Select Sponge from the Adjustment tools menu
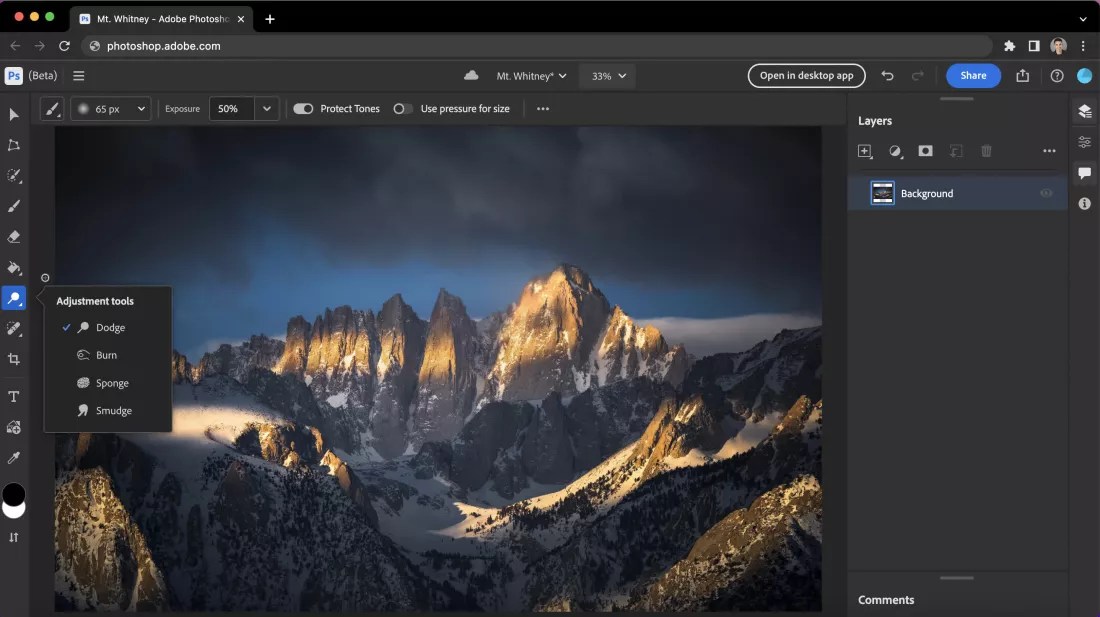1100x617 pixels. tap(110, 382)
